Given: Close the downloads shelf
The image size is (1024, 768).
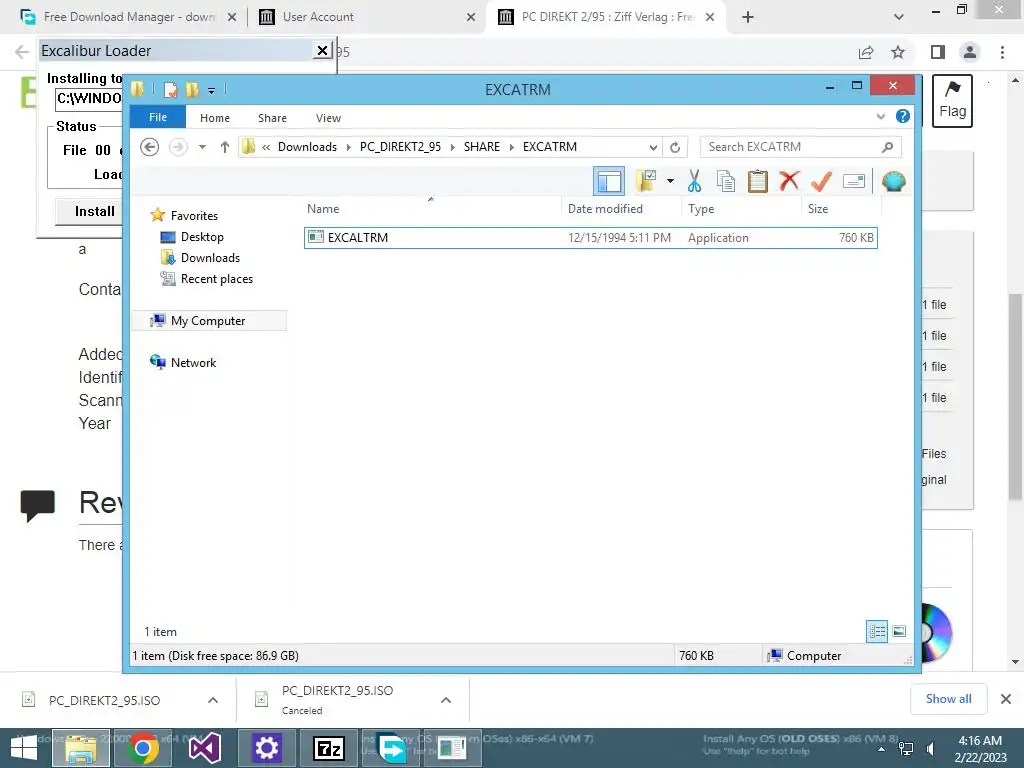Looking at the screenshot, I should pos(1006,699).
